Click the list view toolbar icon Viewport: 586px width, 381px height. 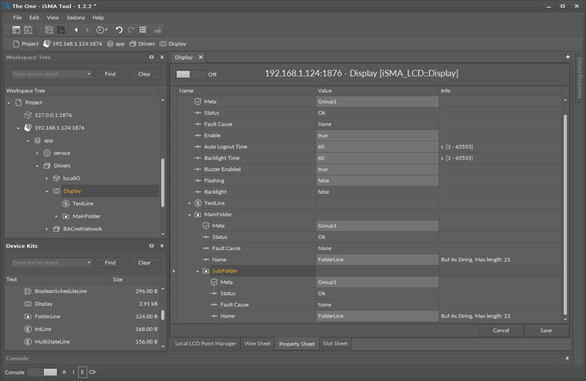coord(143,30)
